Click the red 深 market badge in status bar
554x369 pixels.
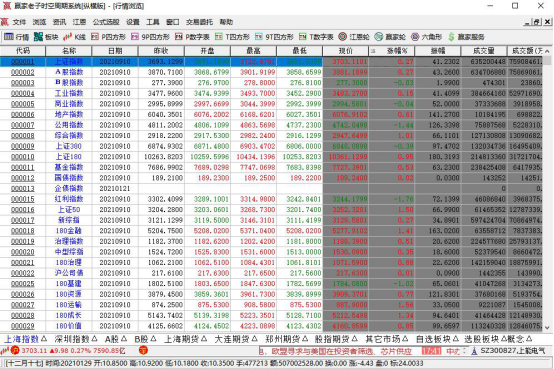click(x=143, y=351)
